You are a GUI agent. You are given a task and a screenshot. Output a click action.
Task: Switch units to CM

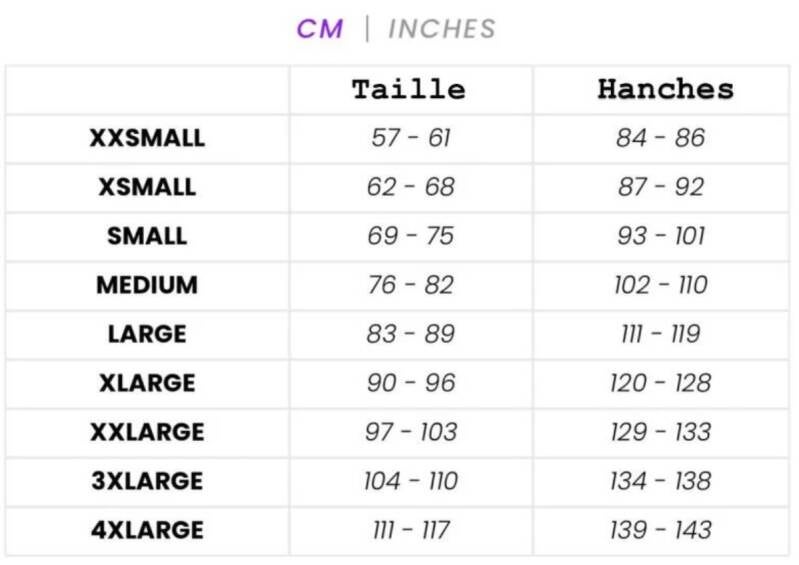point(319,29)
